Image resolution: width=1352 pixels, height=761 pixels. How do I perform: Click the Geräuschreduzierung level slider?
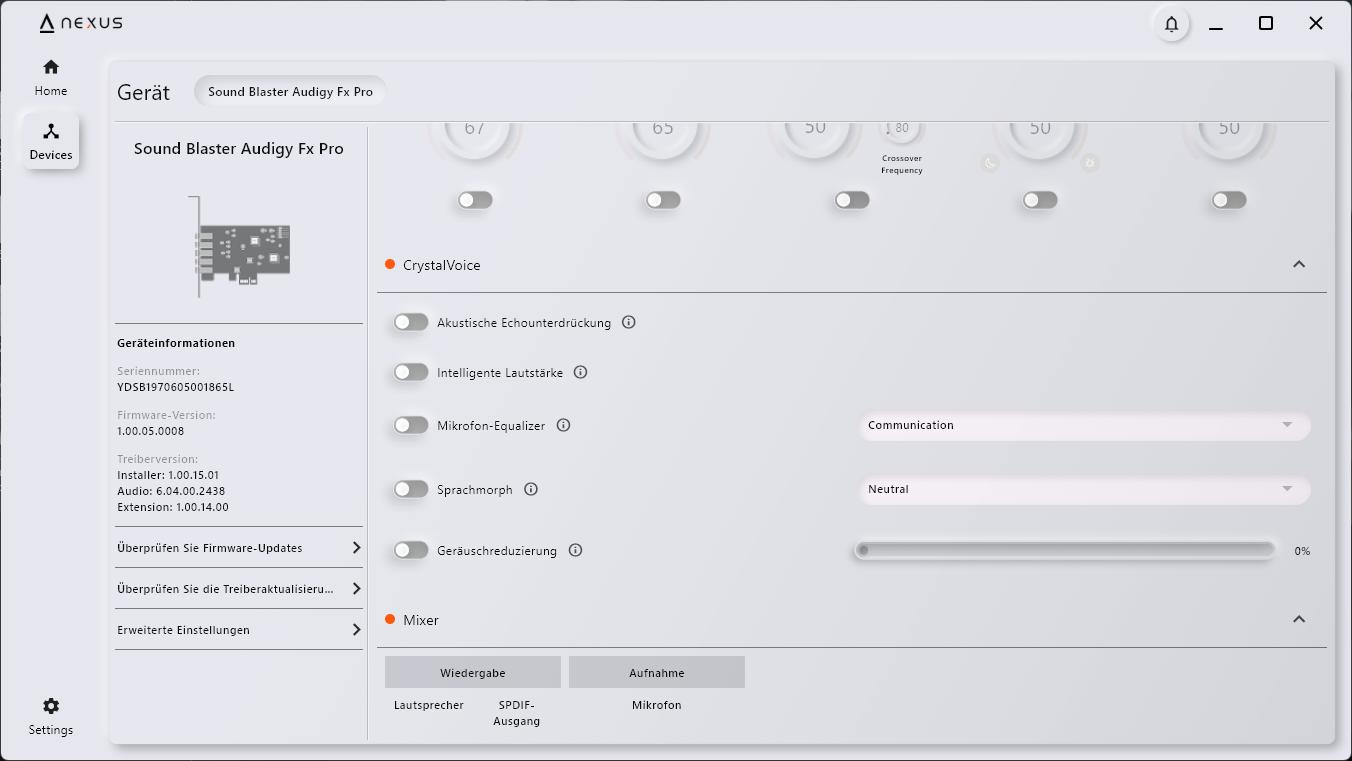[x=1064, y=551]
